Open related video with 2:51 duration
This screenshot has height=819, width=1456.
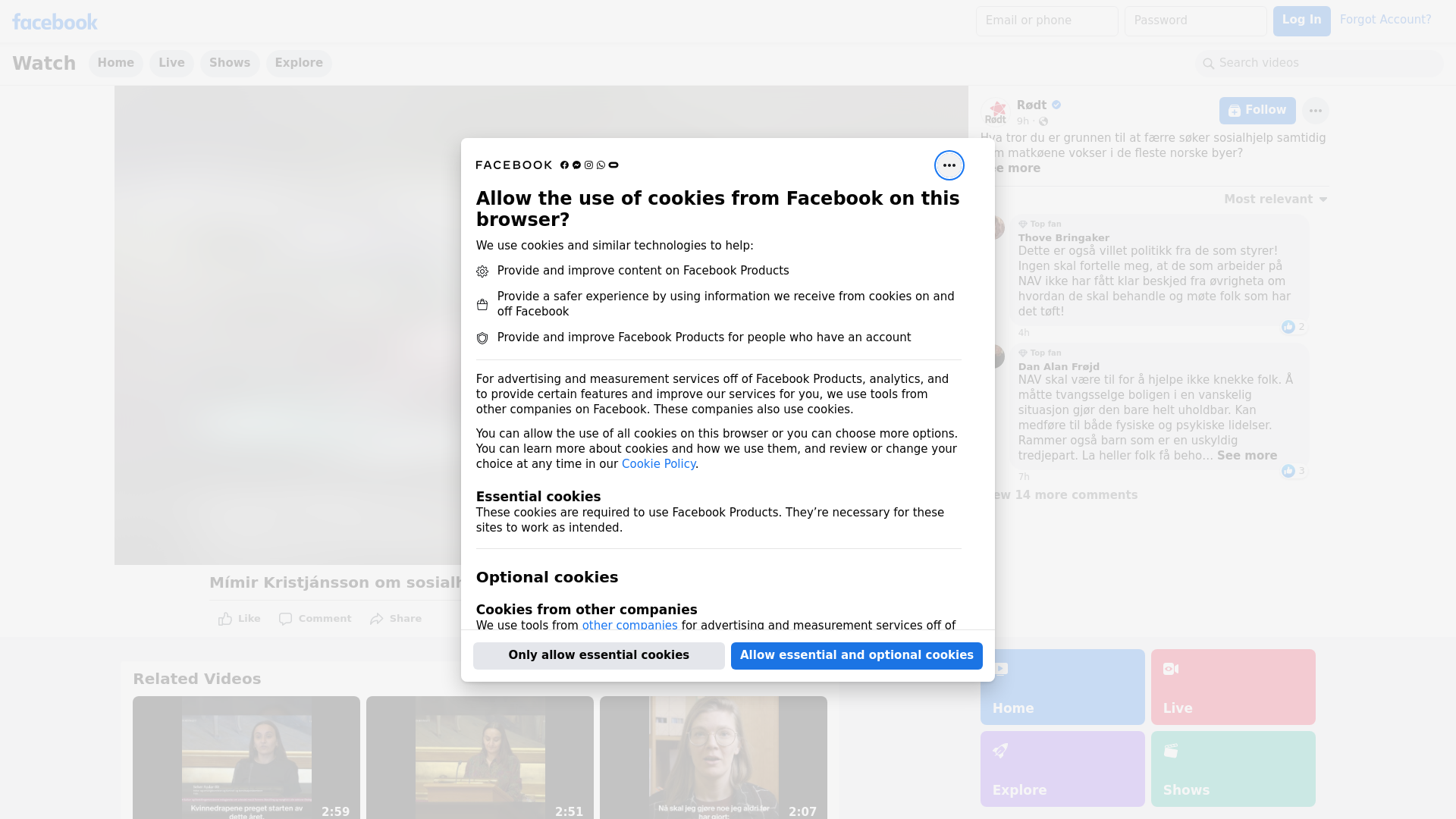coord(480,758)
